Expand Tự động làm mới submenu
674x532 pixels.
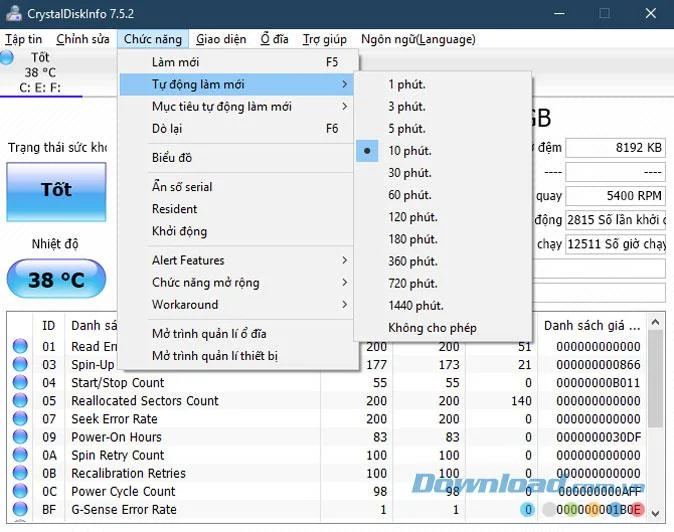coord(236,84)
